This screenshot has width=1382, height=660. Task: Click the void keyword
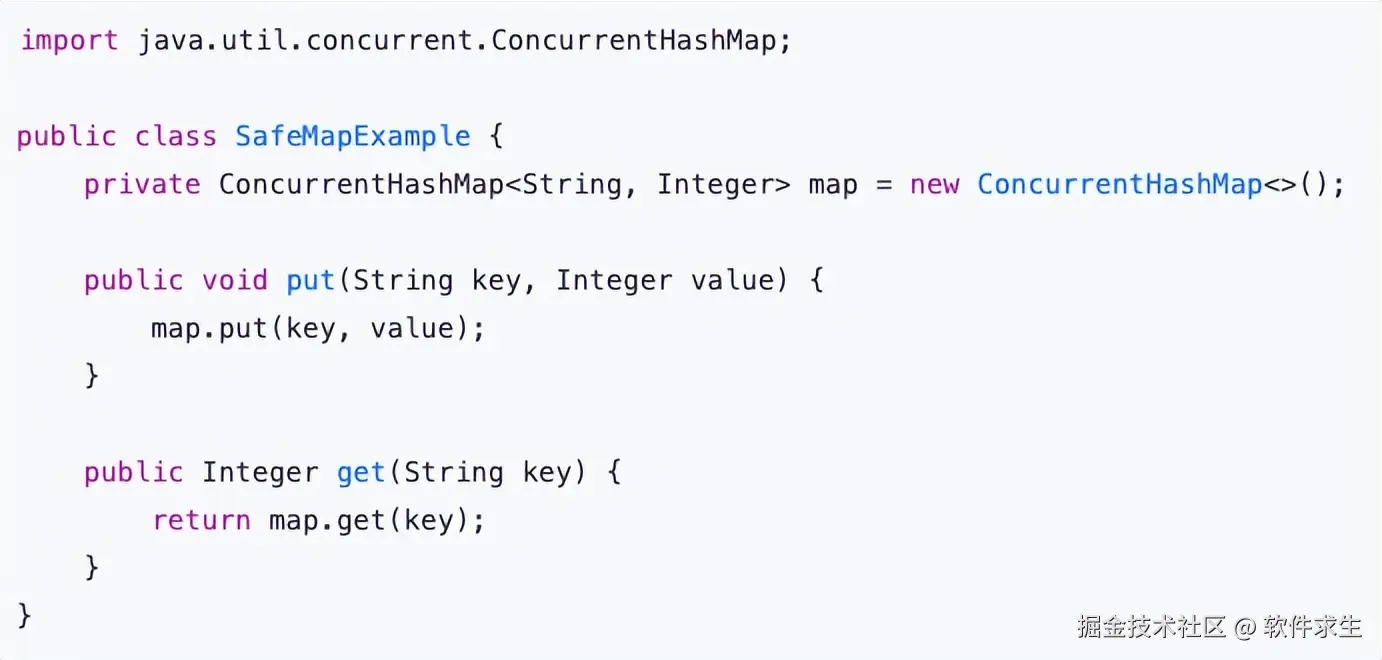pyautogui.click(x=235, y=281)
